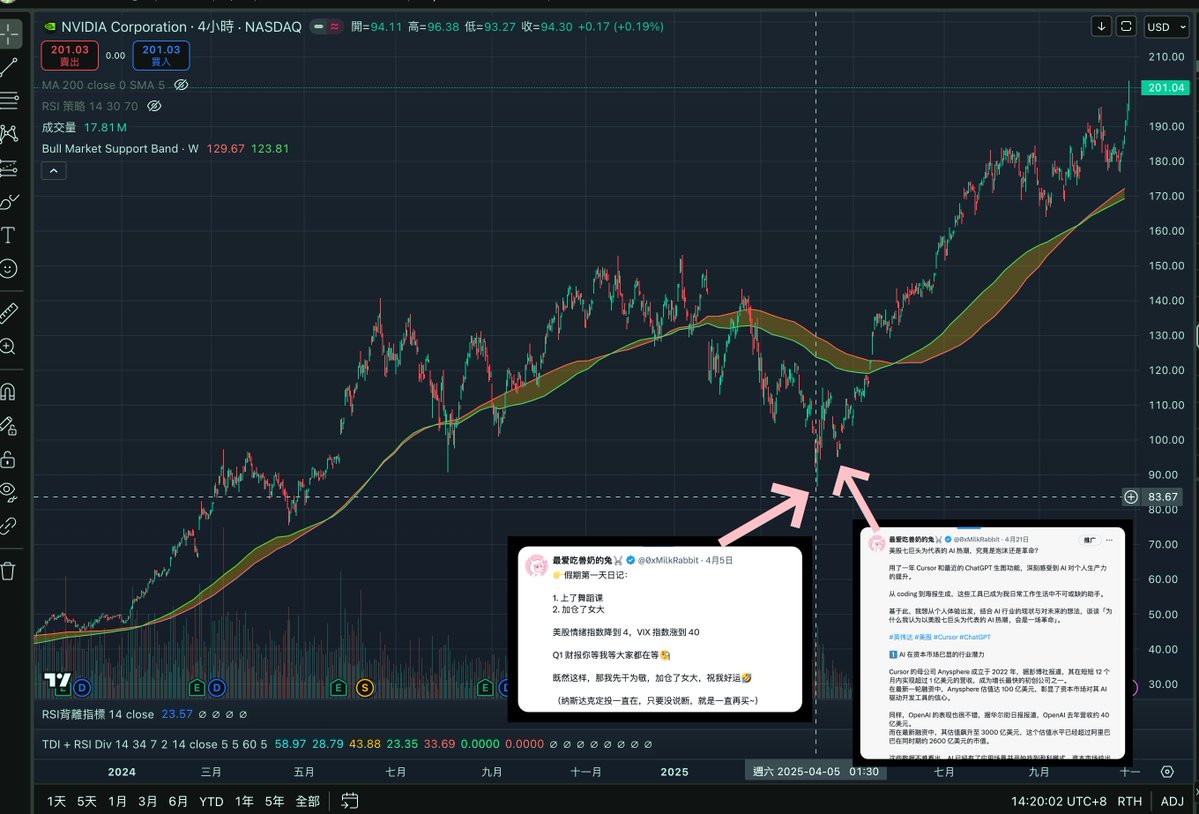
Task: Click the yellow S split marker
Action: (366, 688)
